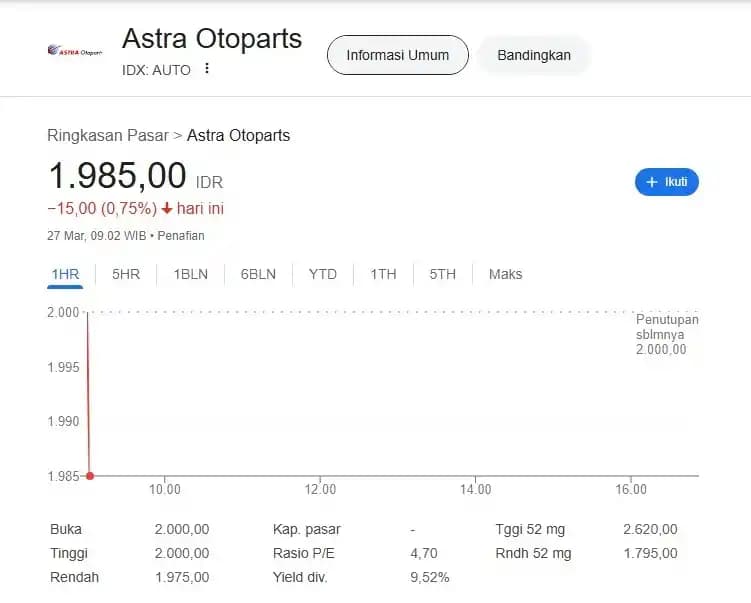Switch to the 1HR chart range
751x603 pixels.
pos(65,274)
